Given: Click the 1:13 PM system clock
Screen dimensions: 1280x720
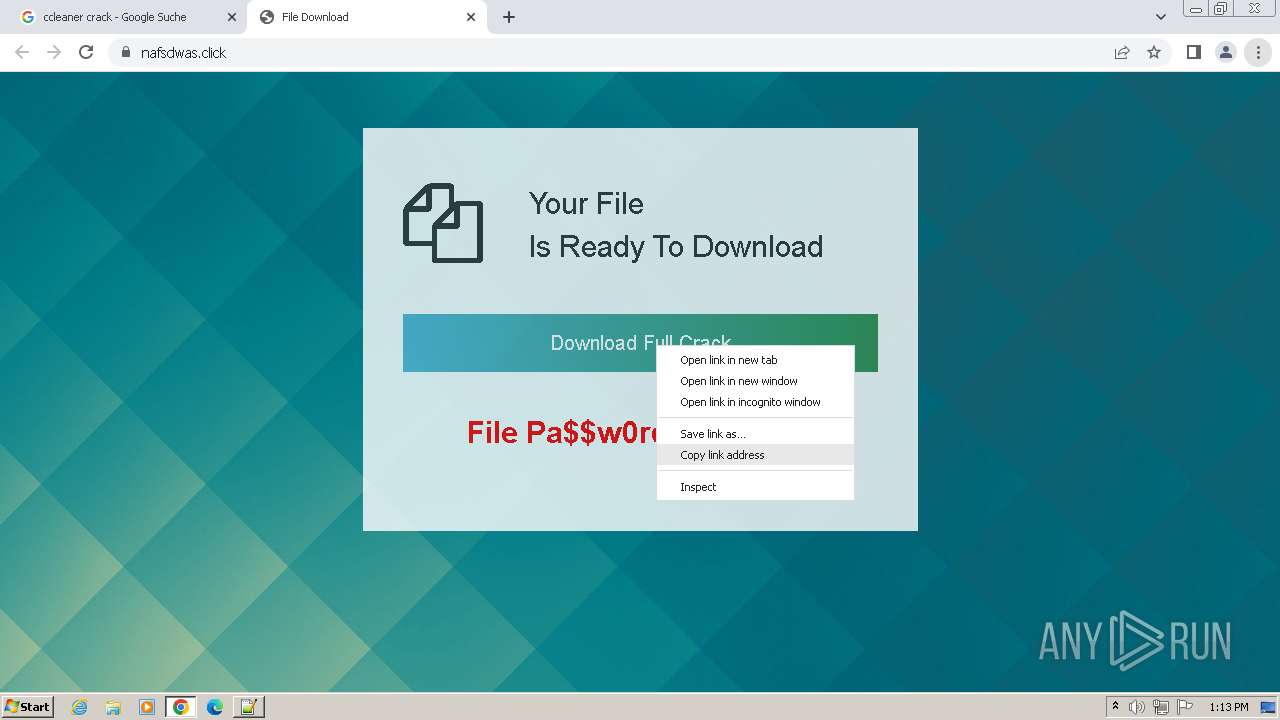Looking at the screenshot, I should [x=1229, y=707].
